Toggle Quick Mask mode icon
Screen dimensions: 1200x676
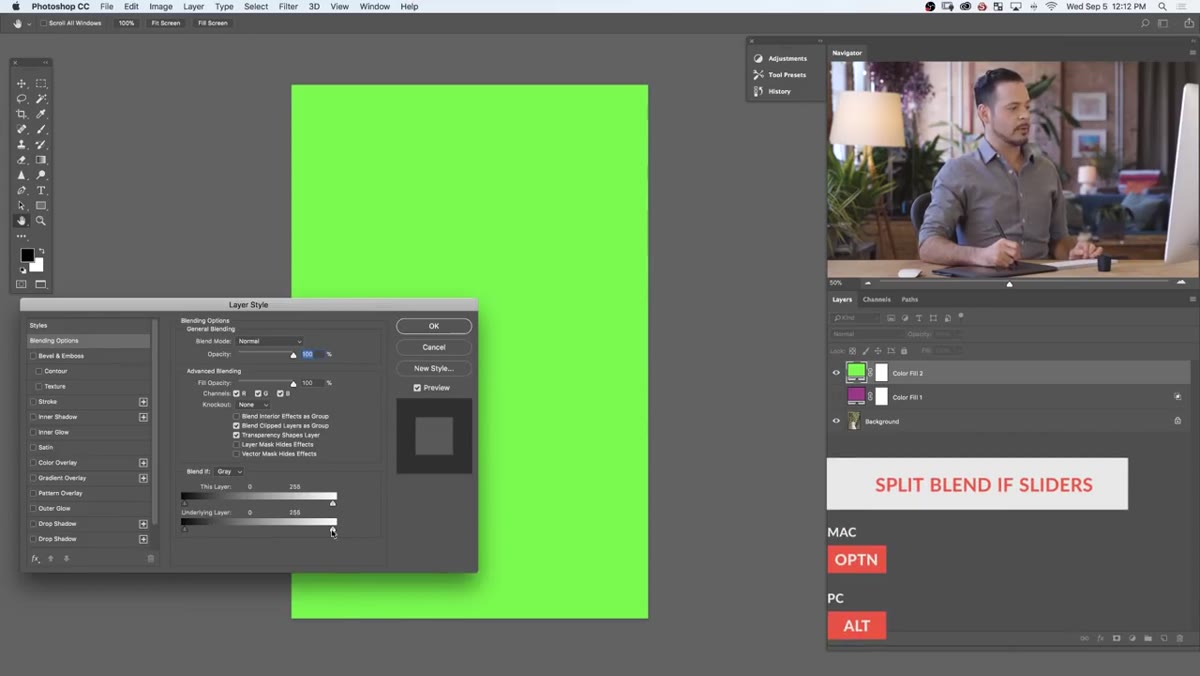click(21, 284)
